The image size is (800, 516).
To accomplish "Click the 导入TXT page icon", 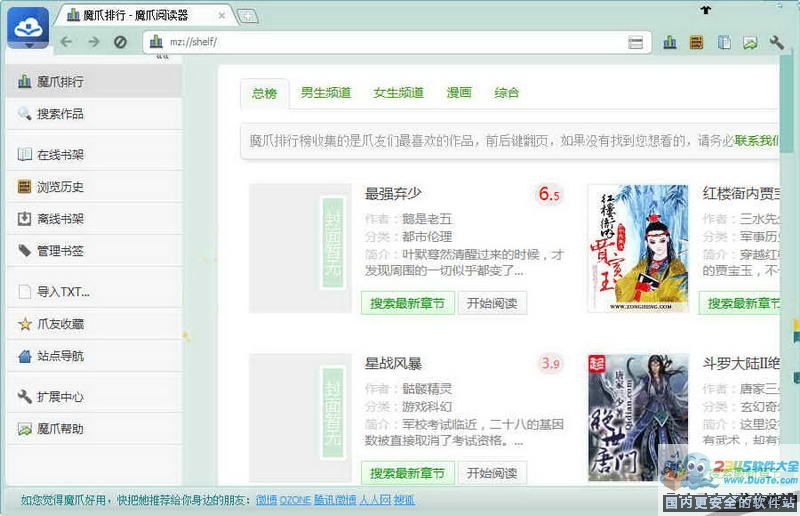I will (24, 291).
